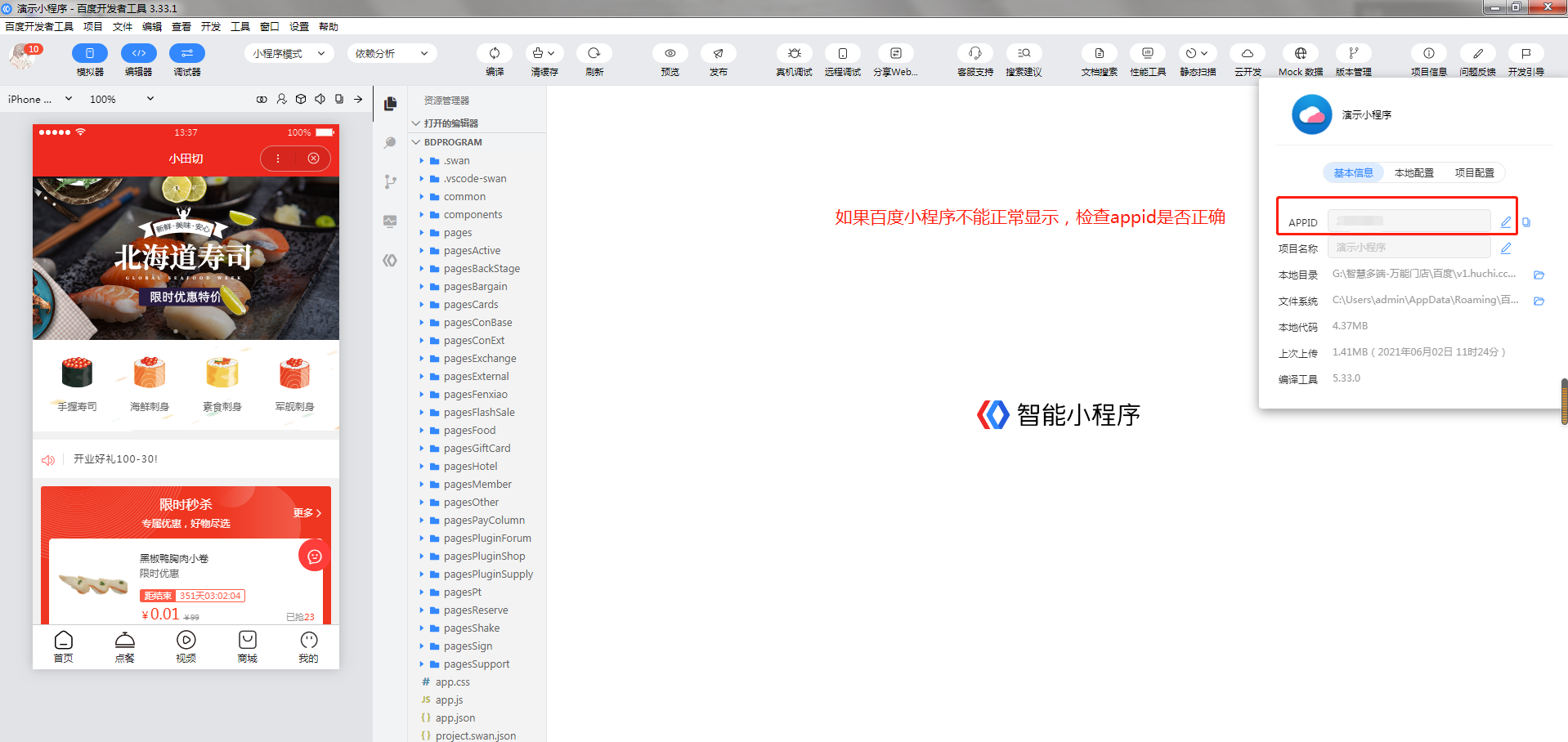Open 项目信息 project info
Image resolution: width=1568 pixels, height=742 pixels.
coord(1429,53)
